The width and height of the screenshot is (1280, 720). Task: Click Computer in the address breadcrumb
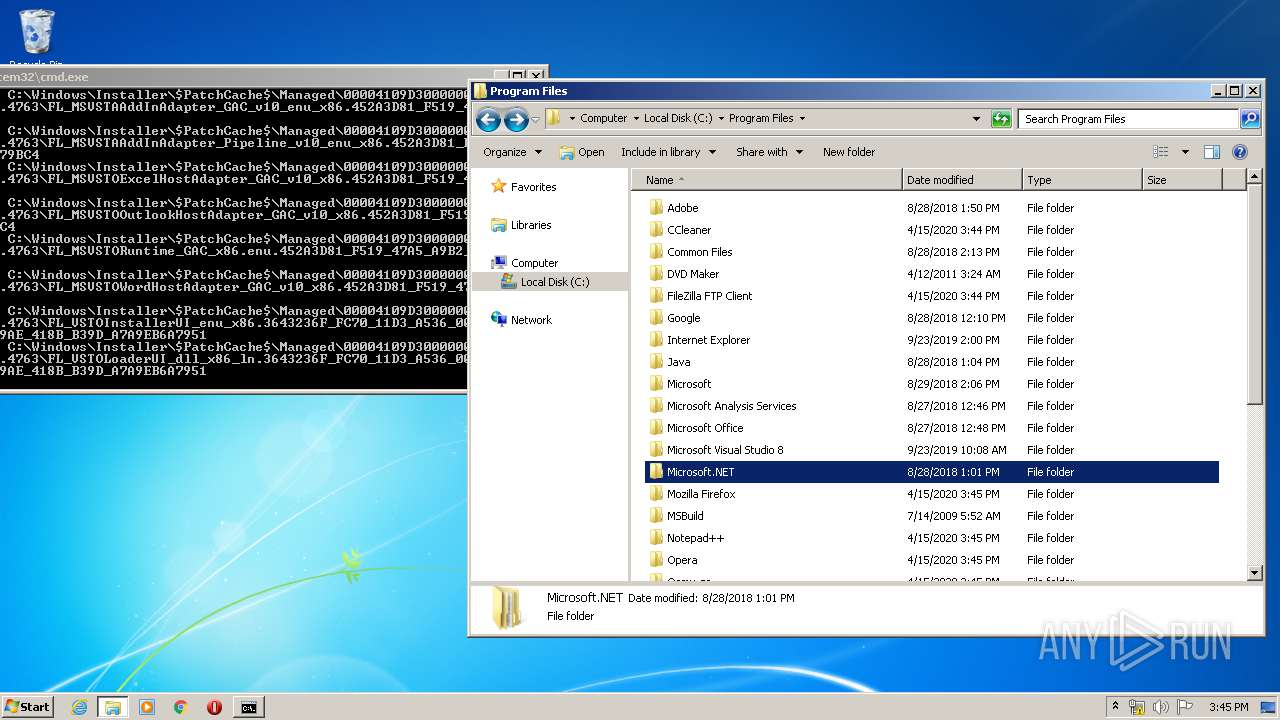coord(604,119)
